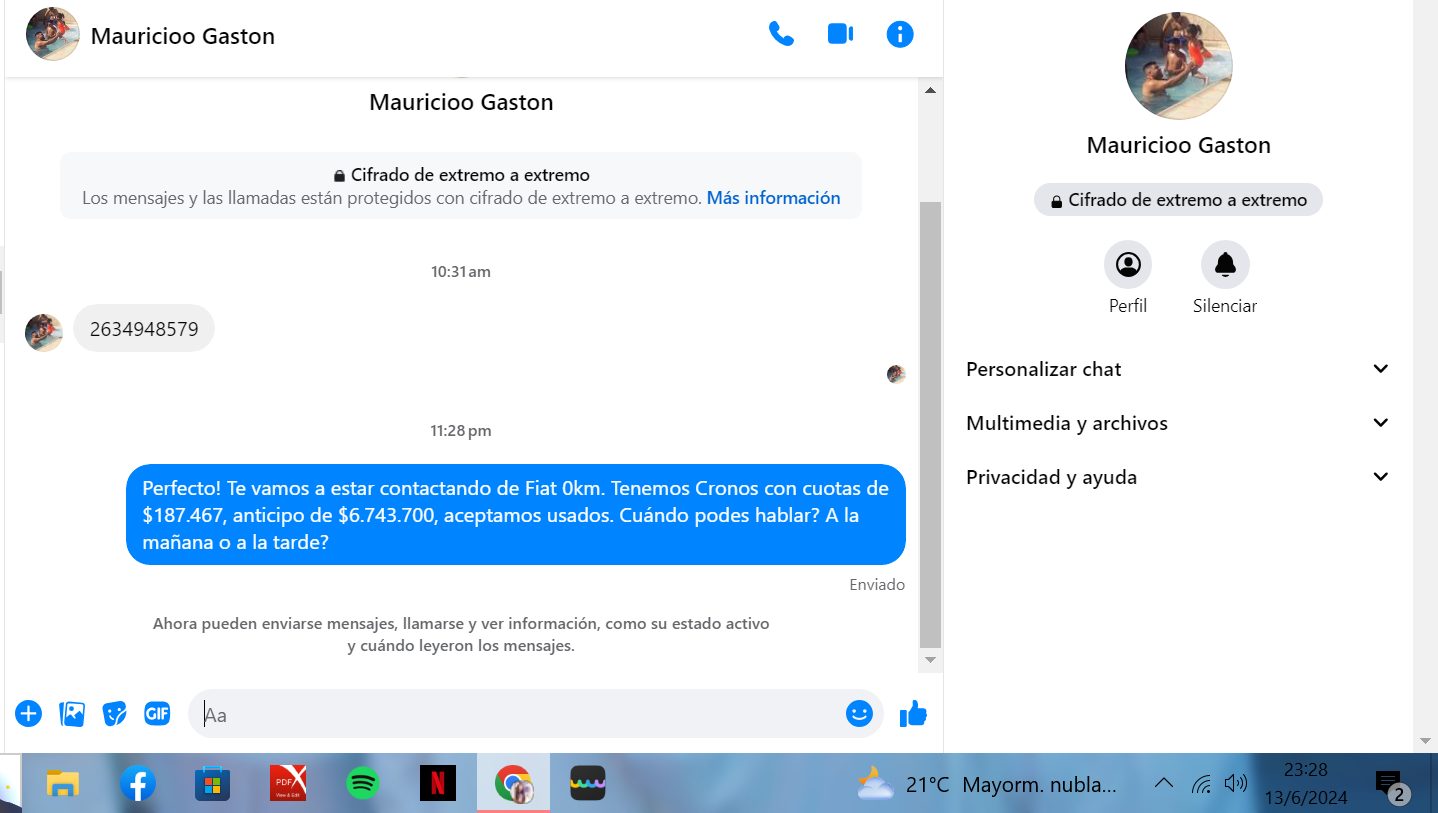Mute conversation with Silenciar bell
Screen dimensions: 1438x813
[1225, 266]
